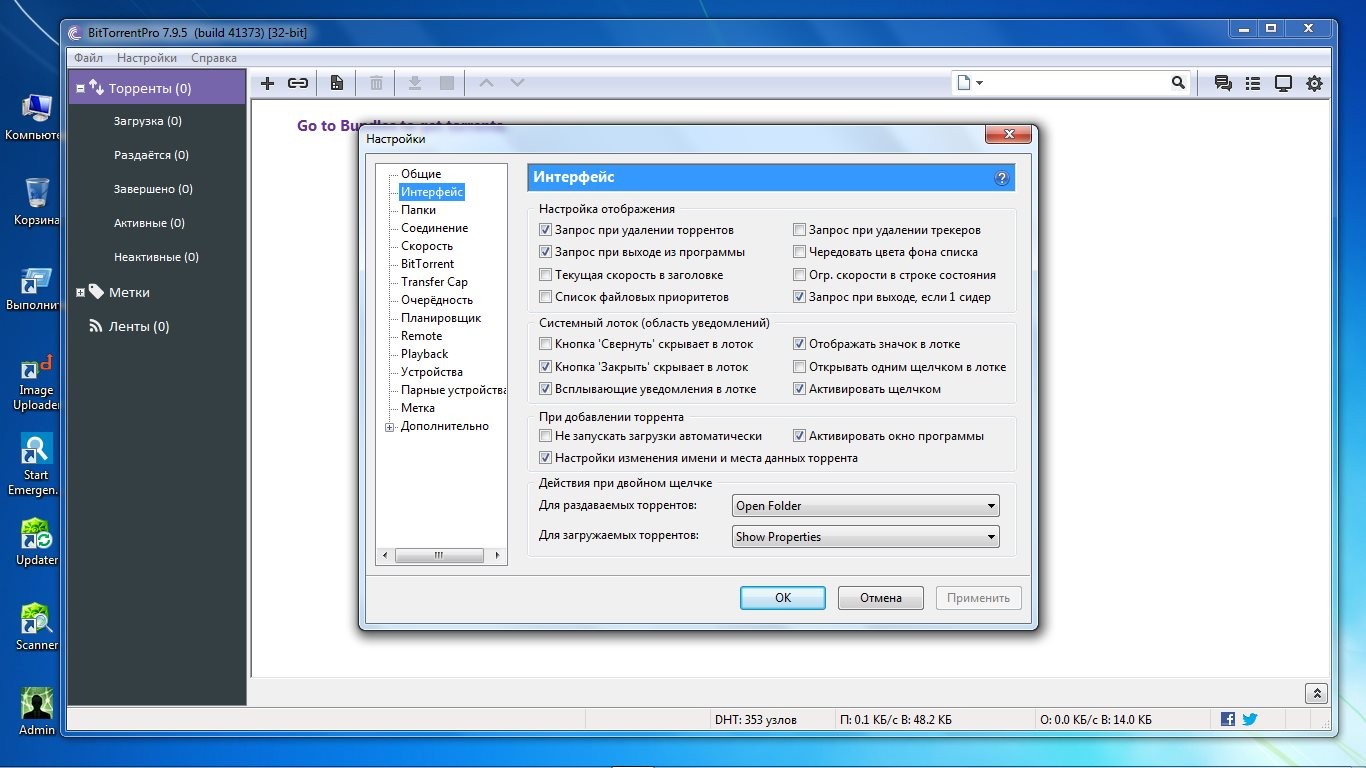Click the Применить button

(x=978, y=598)
